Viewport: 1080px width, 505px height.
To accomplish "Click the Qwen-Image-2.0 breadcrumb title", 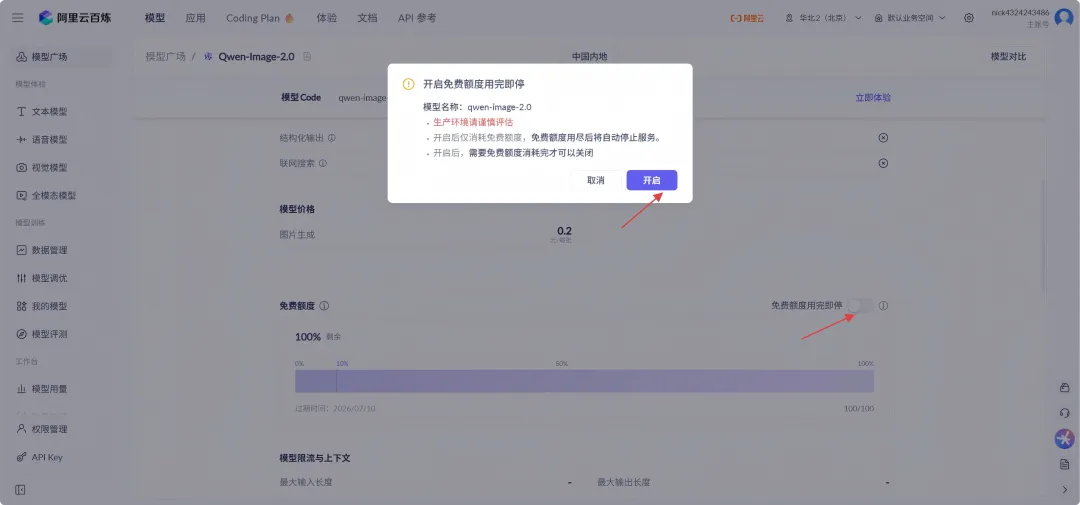I will click(256, 56).
